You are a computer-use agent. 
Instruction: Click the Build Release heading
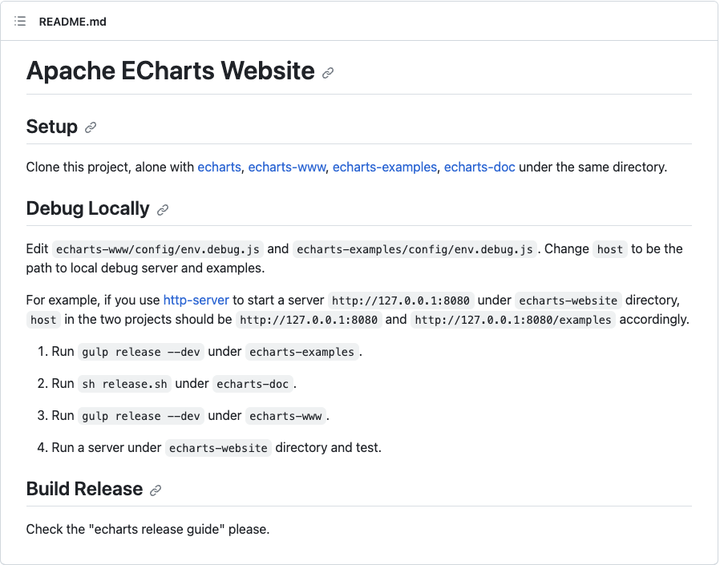[x=84, y=489]
